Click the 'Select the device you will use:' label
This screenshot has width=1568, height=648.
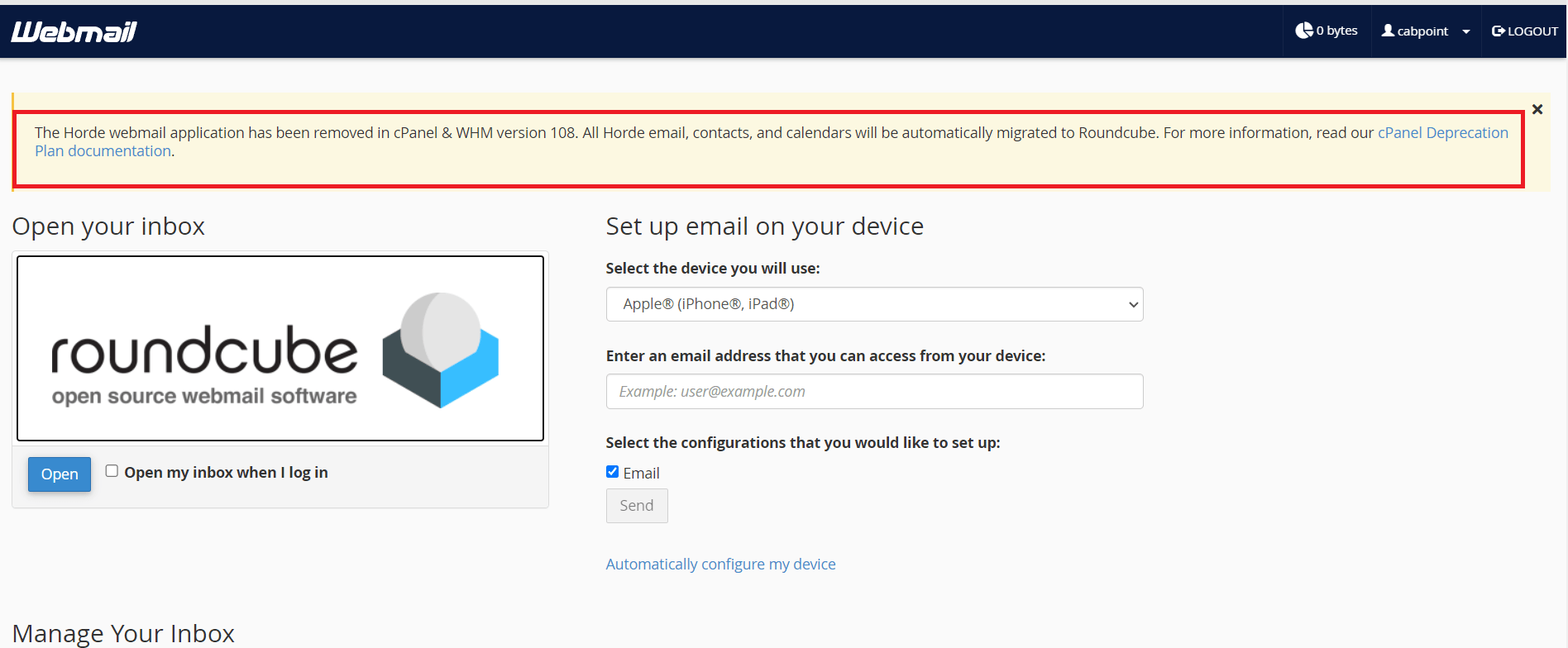[713, 269]
